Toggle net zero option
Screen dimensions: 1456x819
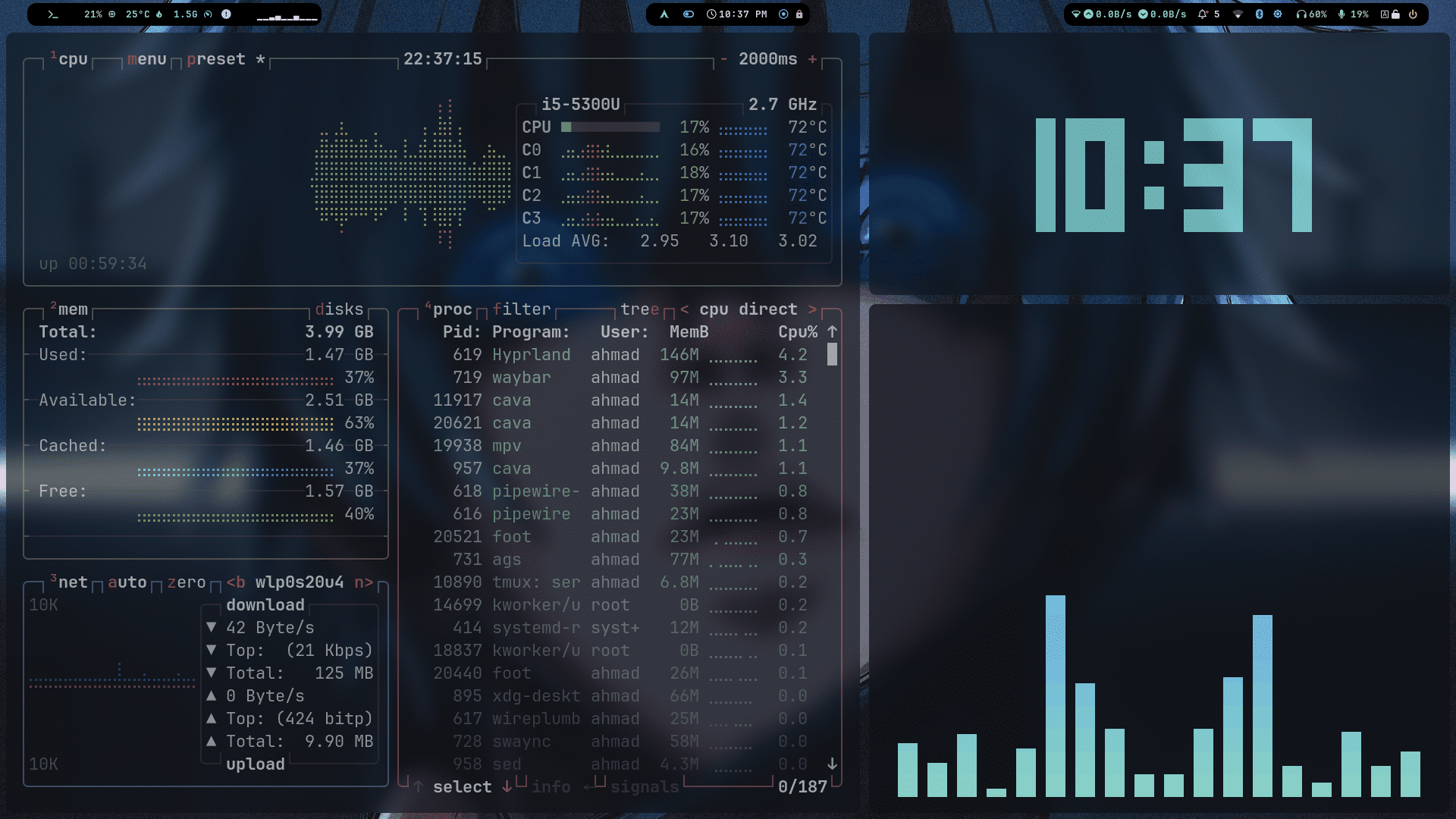click(x=187, y=582)
